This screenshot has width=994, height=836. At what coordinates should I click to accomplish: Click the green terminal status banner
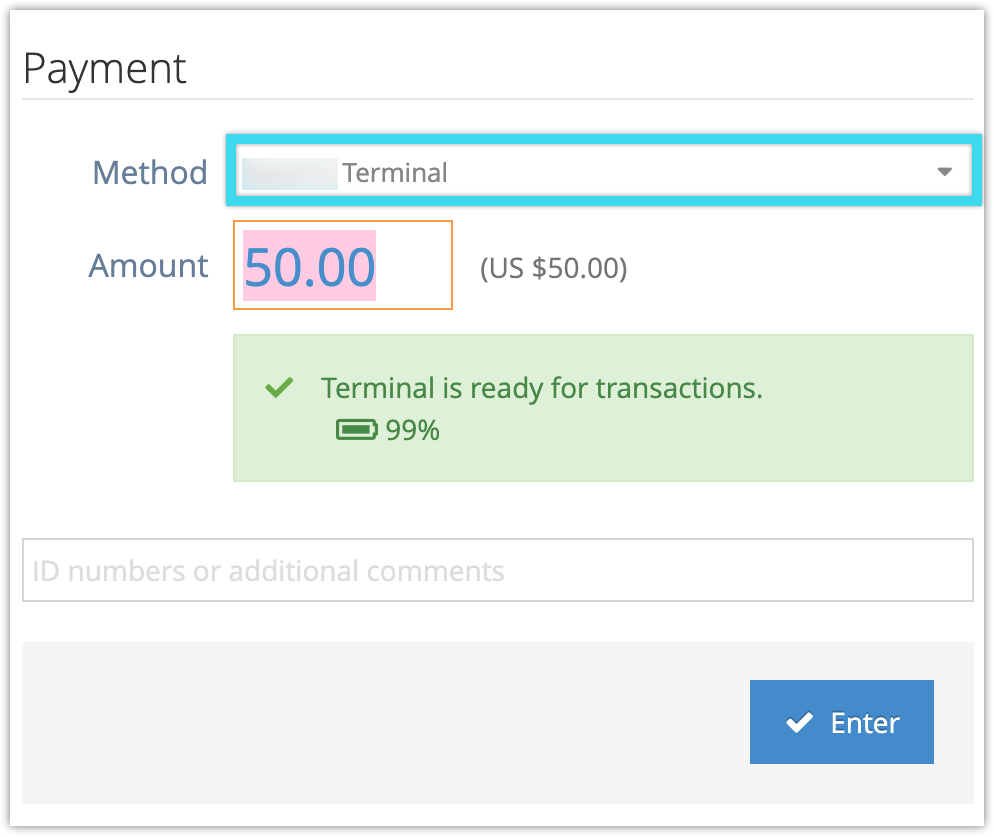tap(604, 408)
